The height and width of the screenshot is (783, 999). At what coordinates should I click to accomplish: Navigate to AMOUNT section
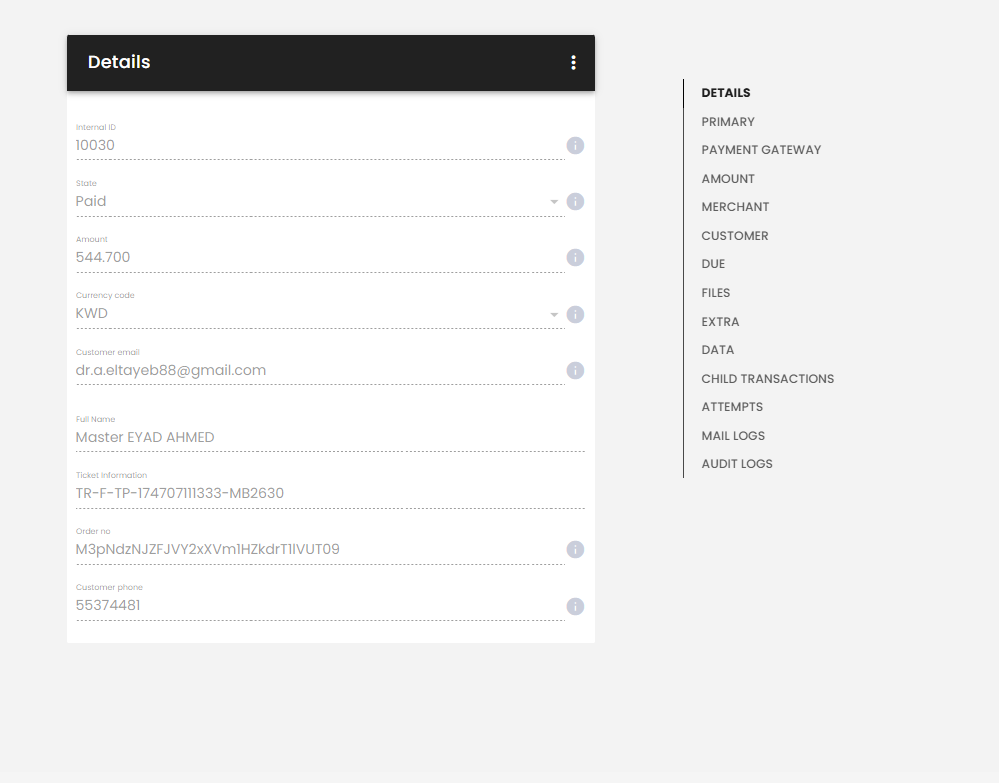pos(728,179)
